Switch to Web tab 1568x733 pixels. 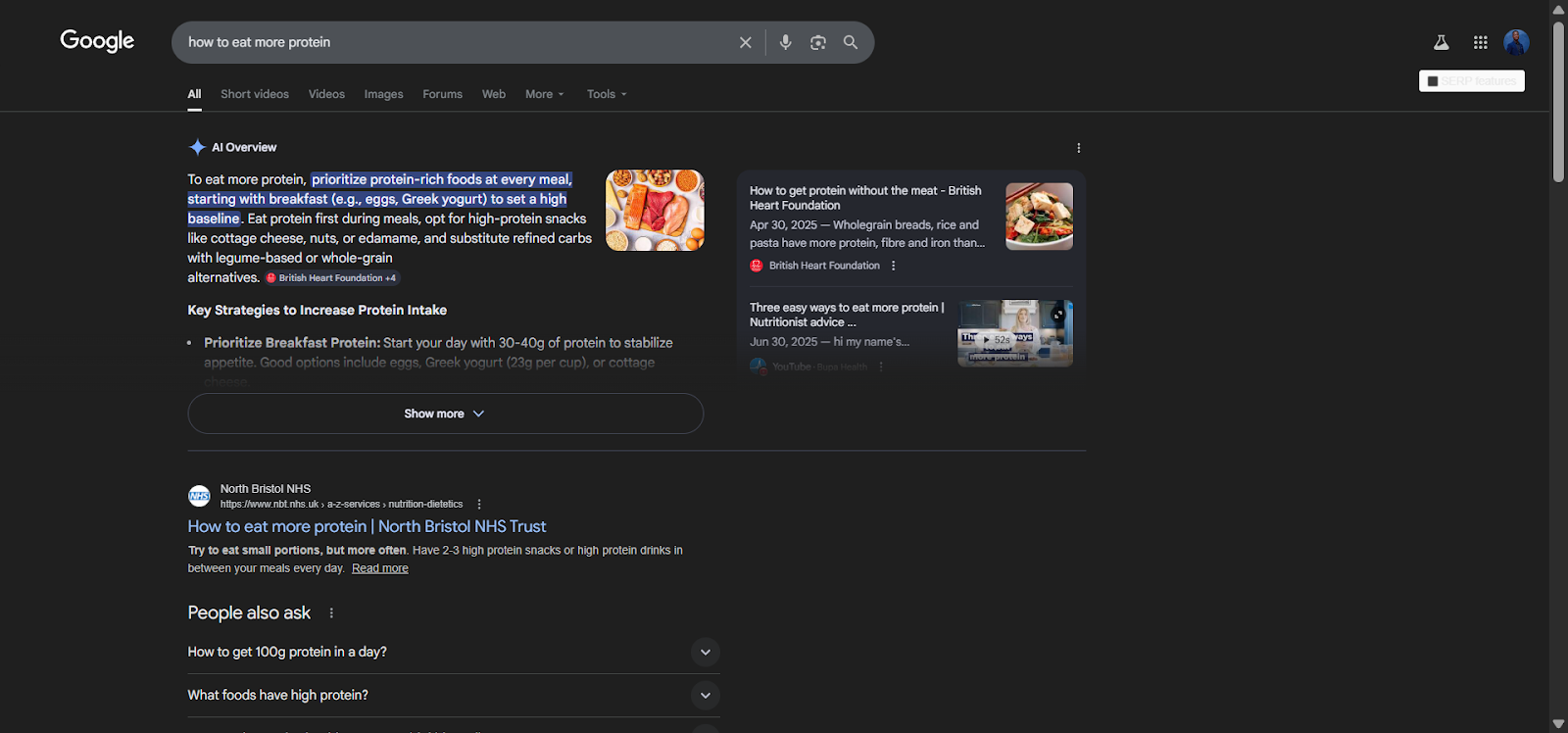coord(494,94)
